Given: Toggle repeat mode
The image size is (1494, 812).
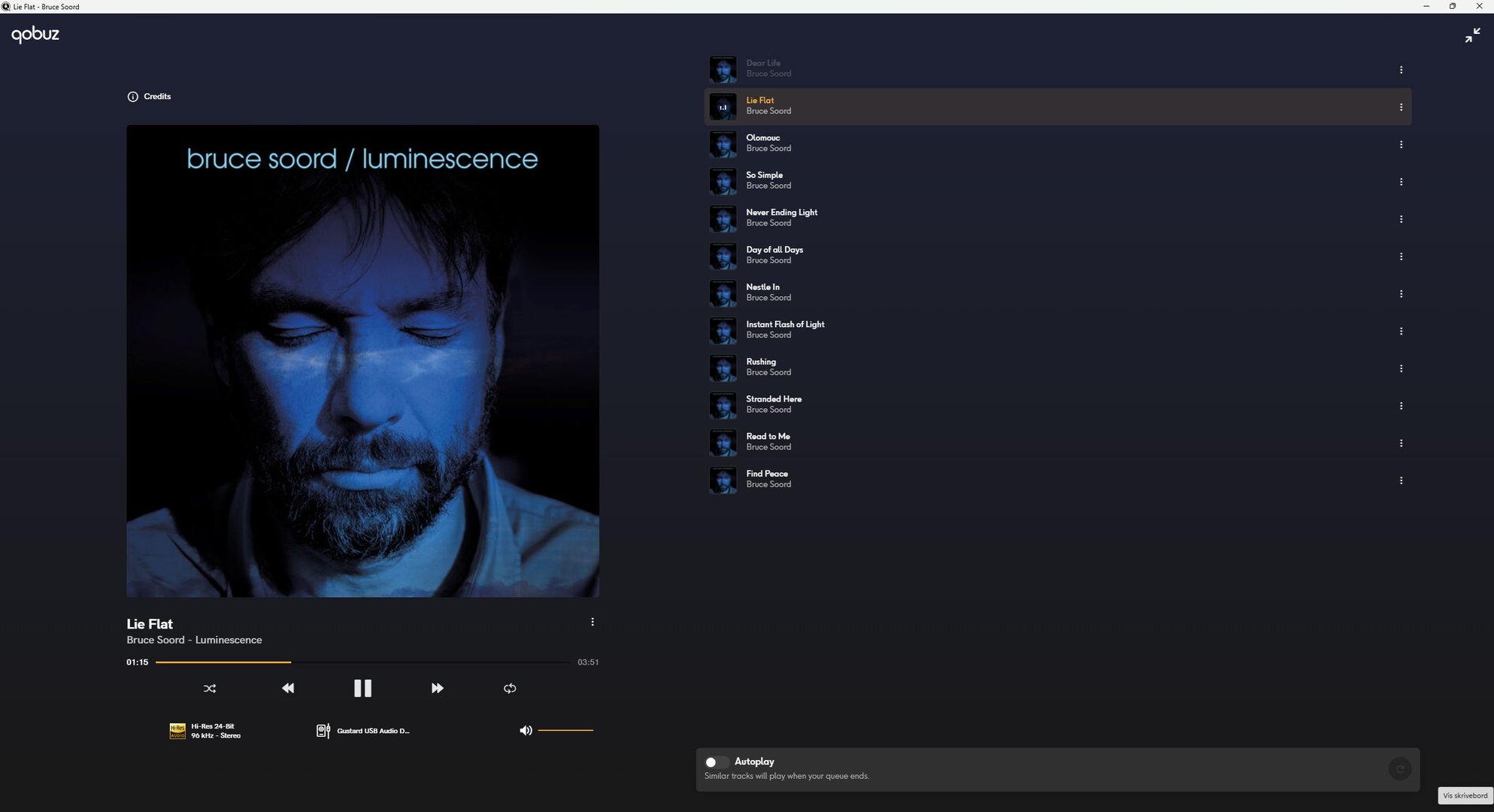Looking at the screenshot, I should click(x=510, y=688).
